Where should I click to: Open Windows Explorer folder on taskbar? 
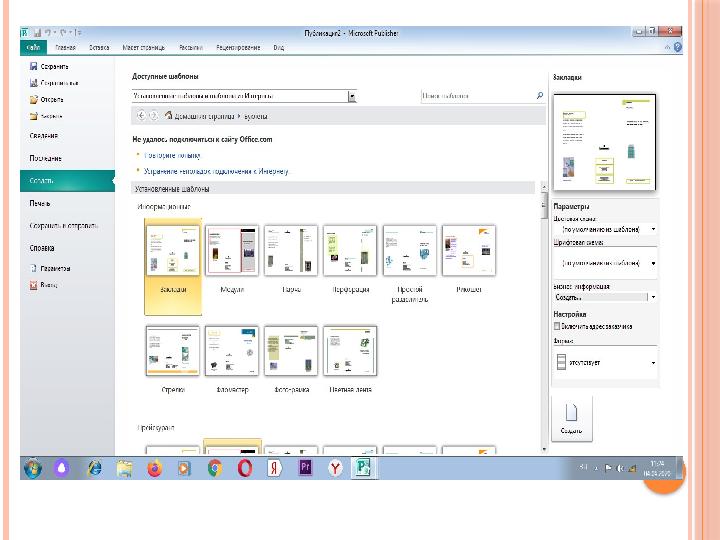click(x=124, y=468)
